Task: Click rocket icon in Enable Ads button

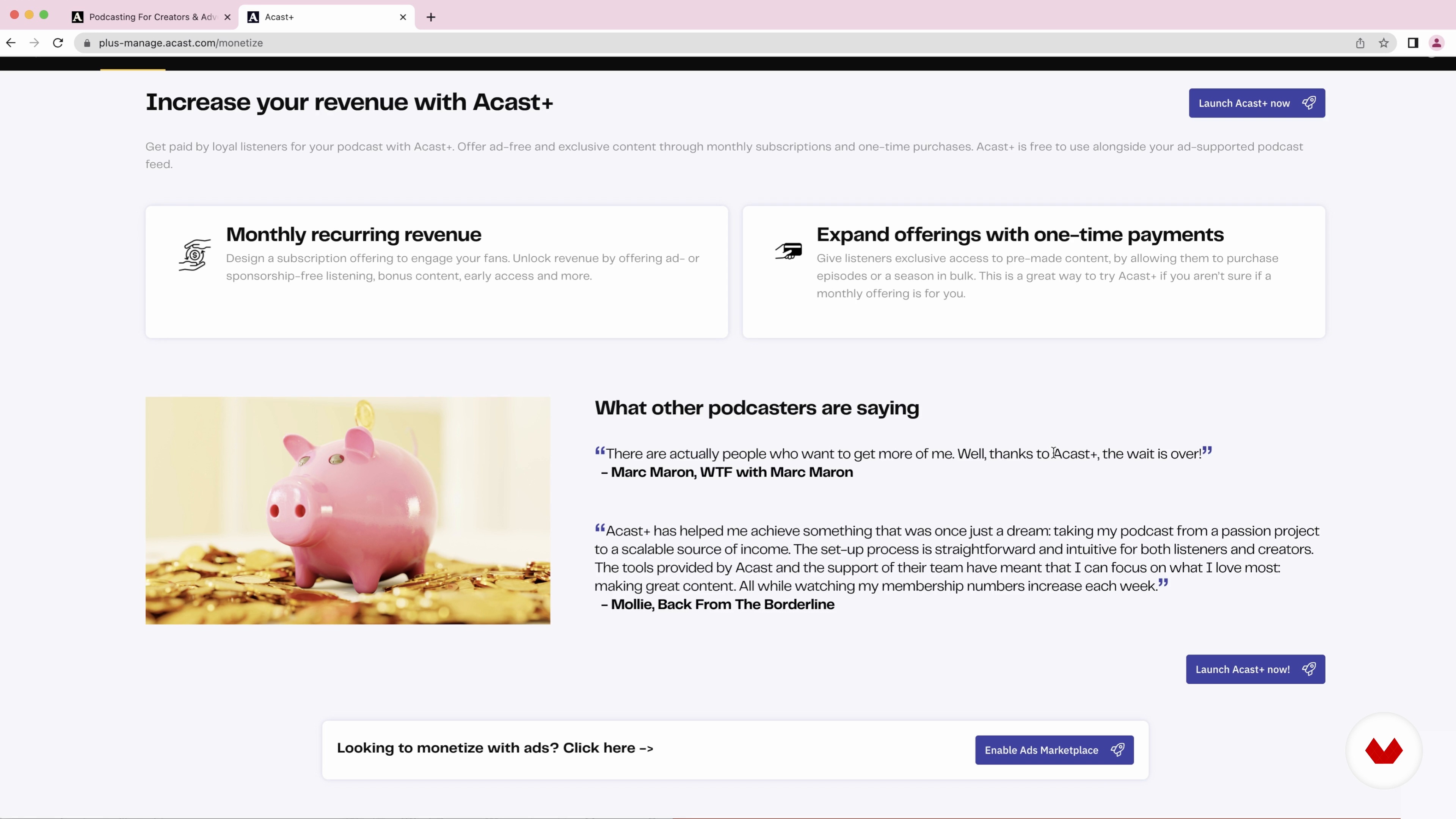Action: coord(1117,750)
